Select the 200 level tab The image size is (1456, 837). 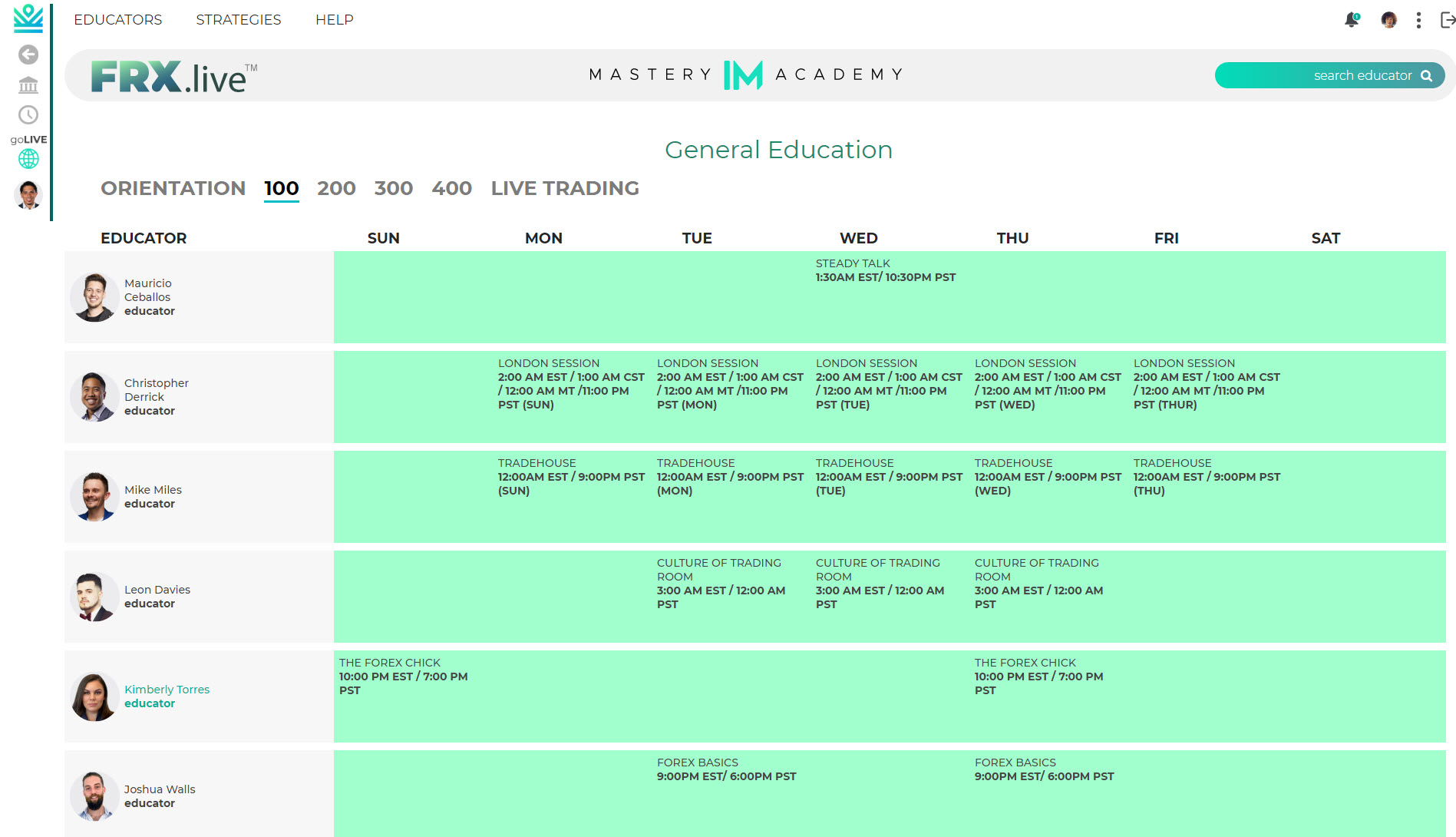coord(336,188)
